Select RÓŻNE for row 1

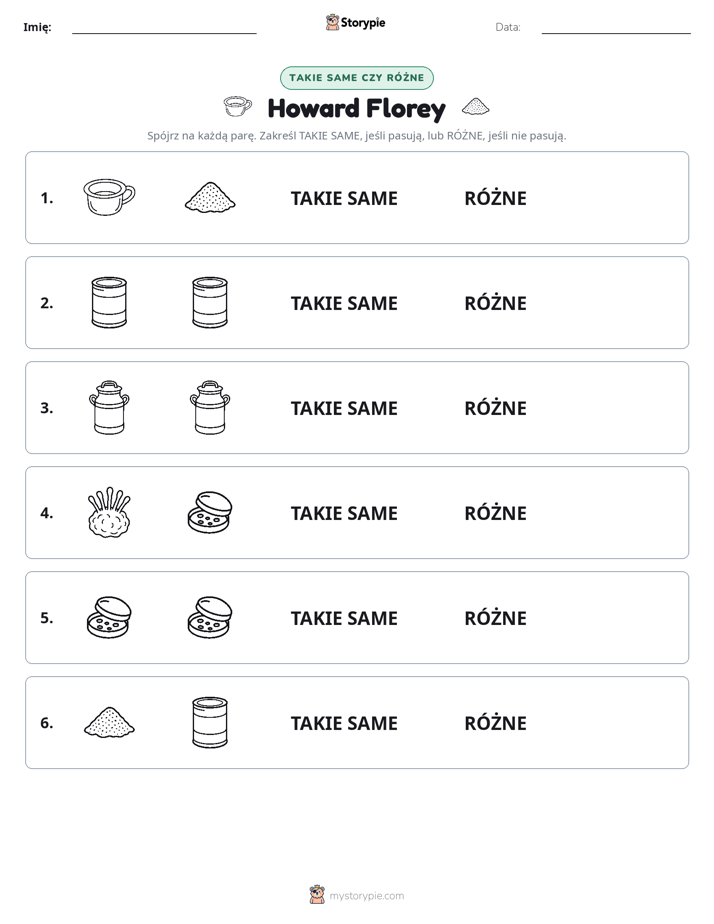[x=495, y=197]
